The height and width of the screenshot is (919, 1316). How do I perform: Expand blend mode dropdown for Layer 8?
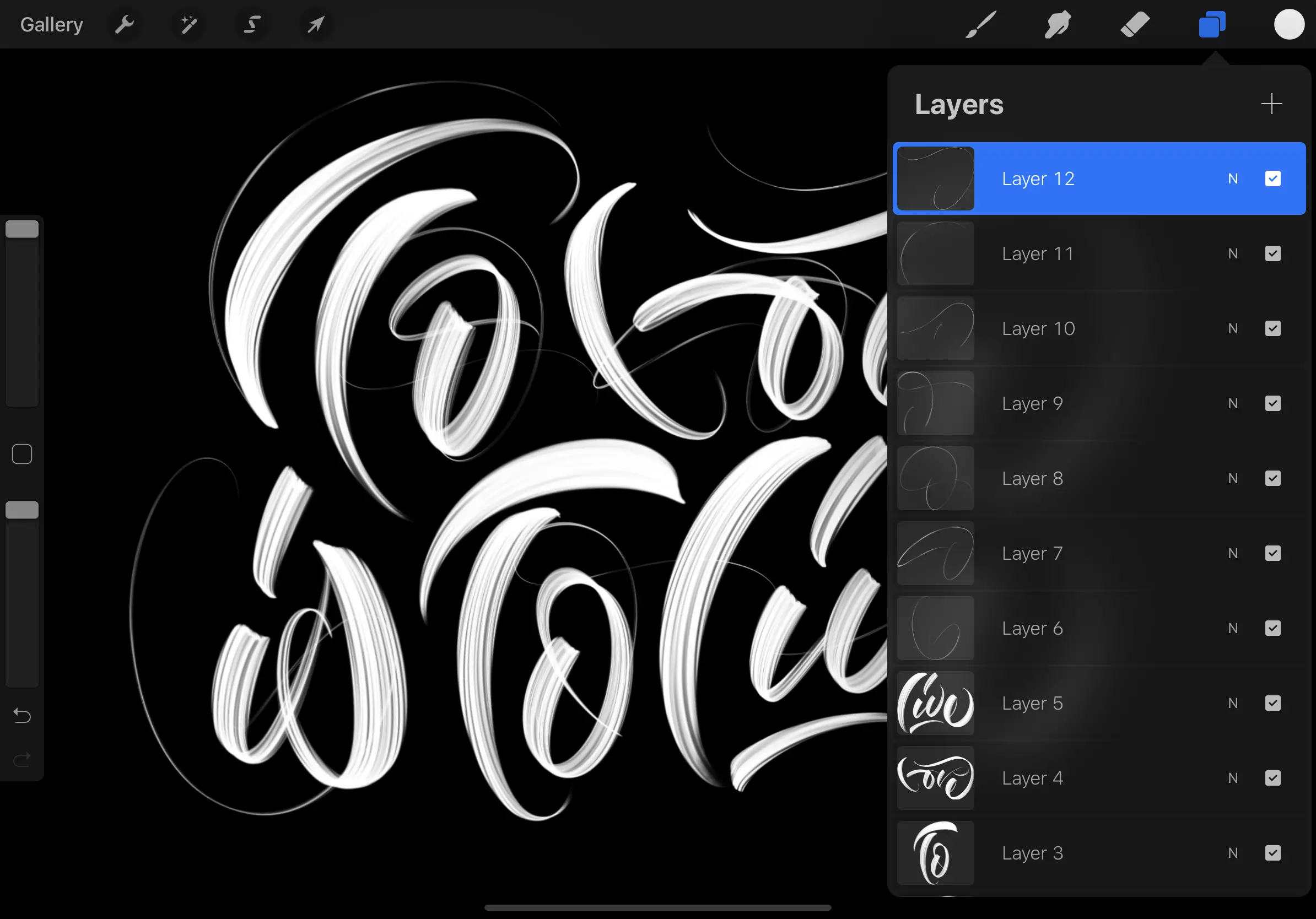(x=1233, y=478)
